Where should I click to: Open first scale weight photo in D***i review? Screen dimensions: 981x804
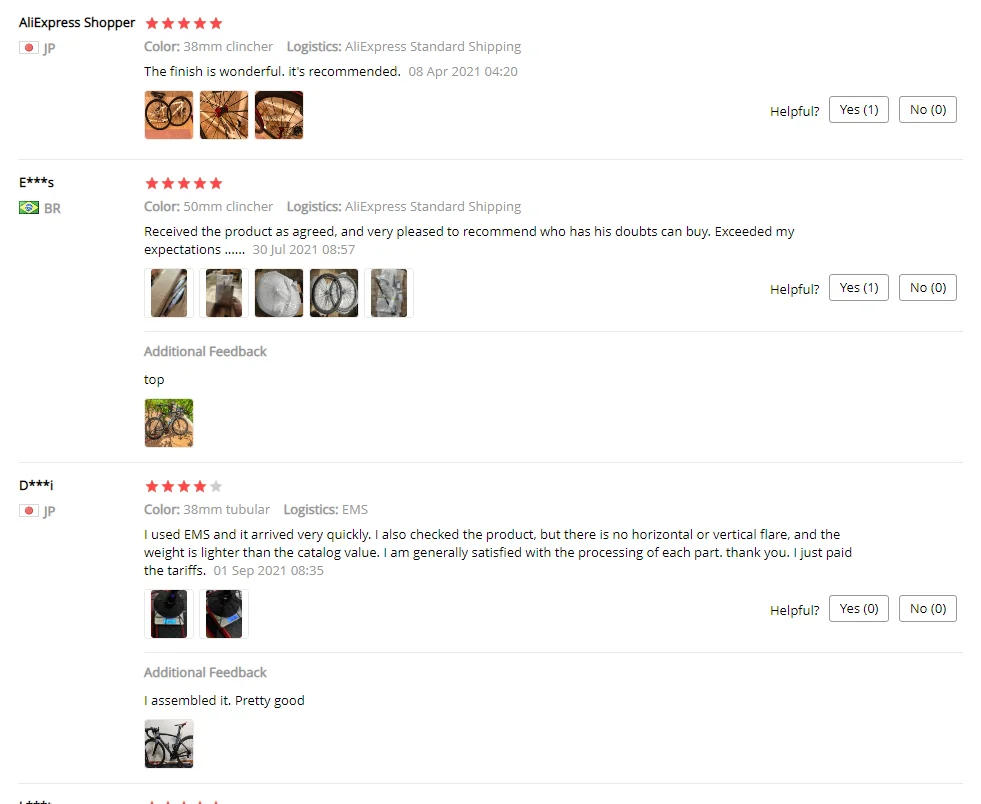[169, 614]
